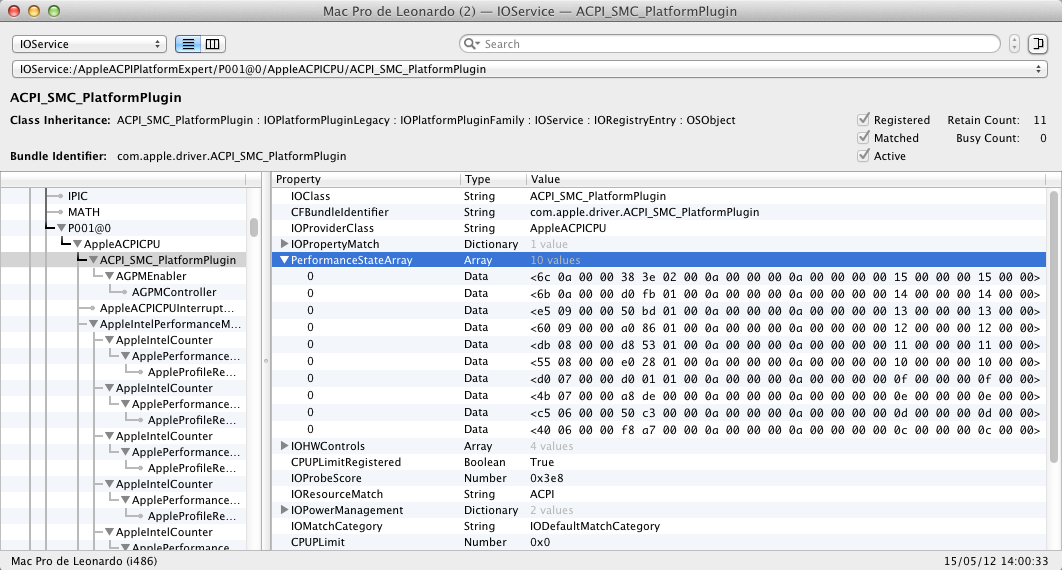Collapse the AppleIntelPerformanceM... node

(x=93, y=324)
